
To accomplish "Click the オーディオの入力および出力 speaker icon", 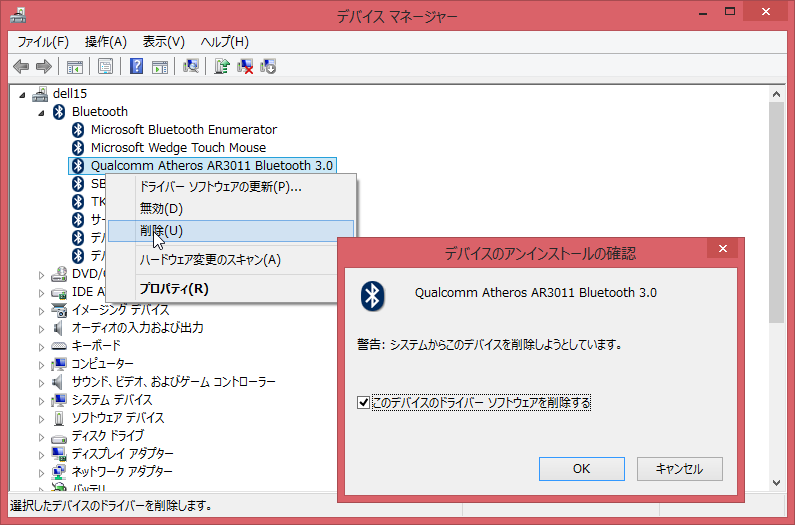I will click(x=58, y=328).
